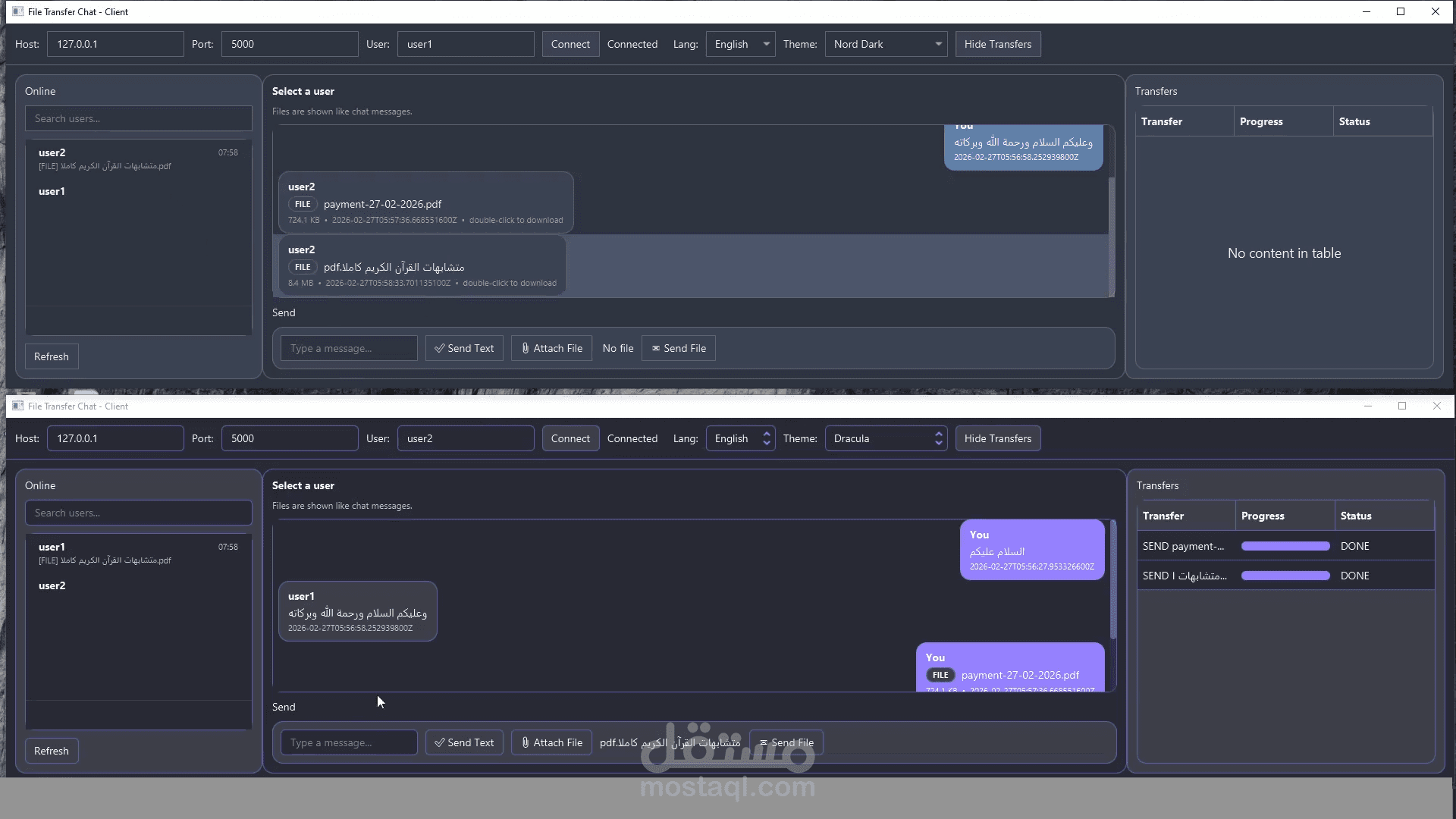Click the paperclip Attach File icon in user2 window

click(525, 742)
